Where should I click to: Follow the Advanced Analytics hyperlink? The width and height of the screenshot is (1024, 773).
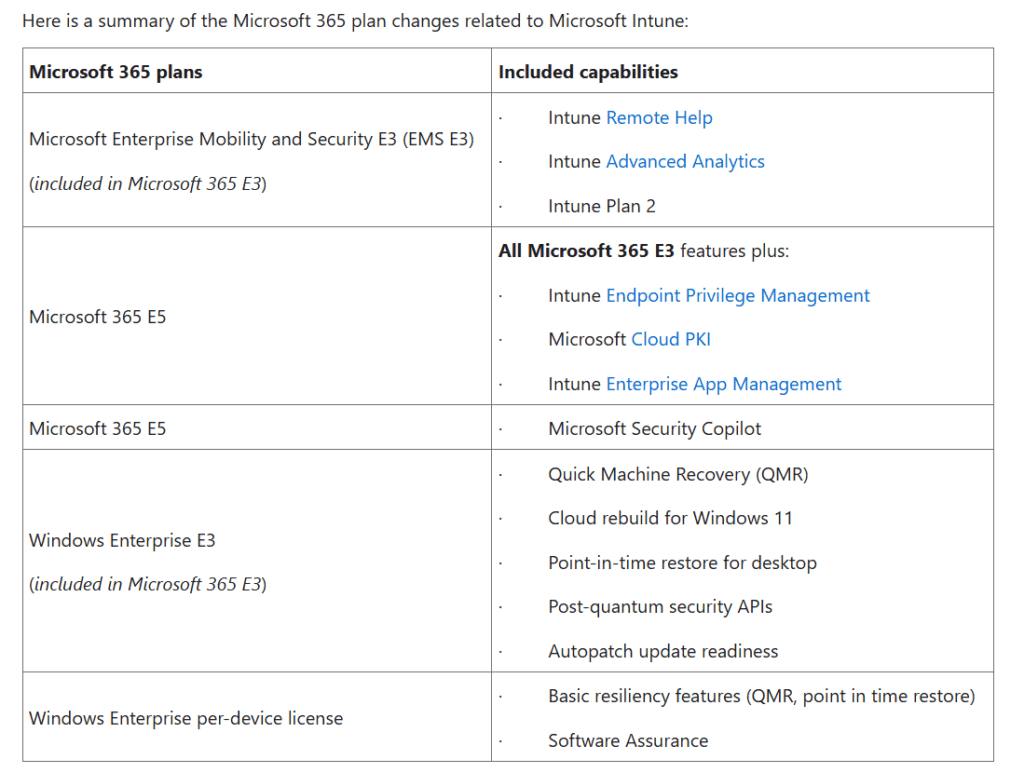[x=685, y=162]
